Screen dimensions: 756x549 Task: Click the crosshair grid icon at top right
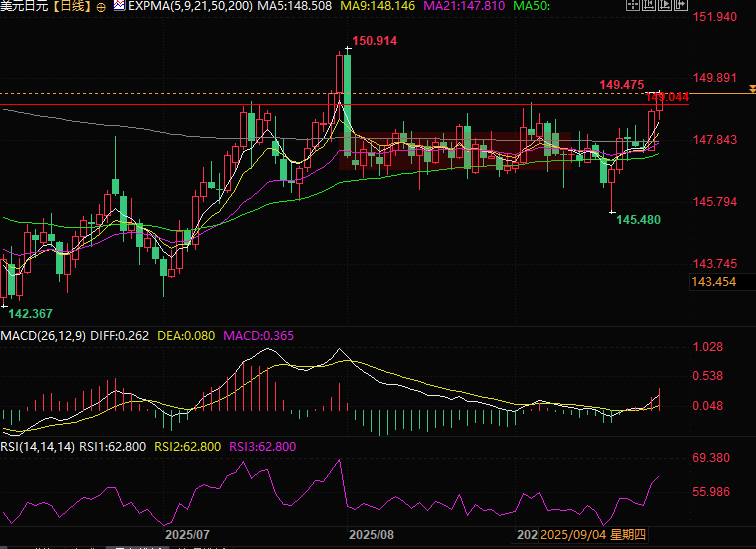tap(633, 5)
